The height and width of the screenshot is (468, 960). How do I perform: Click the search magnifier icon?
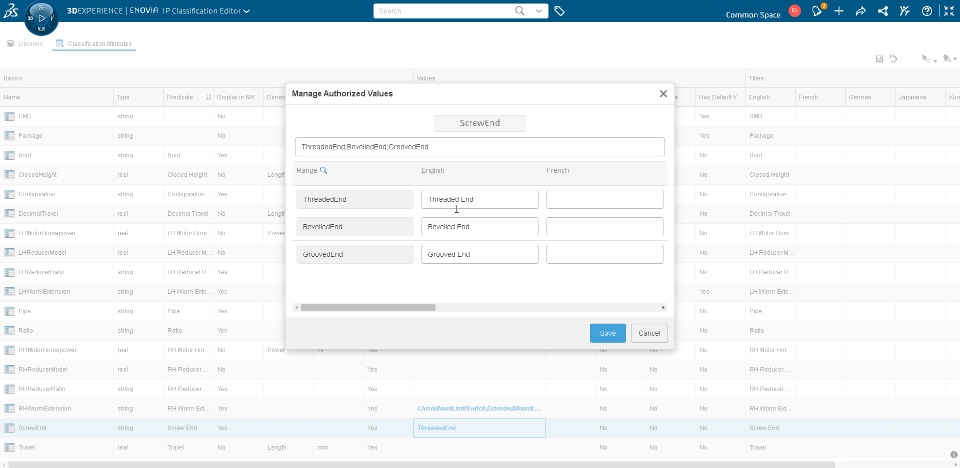(520, 11)
